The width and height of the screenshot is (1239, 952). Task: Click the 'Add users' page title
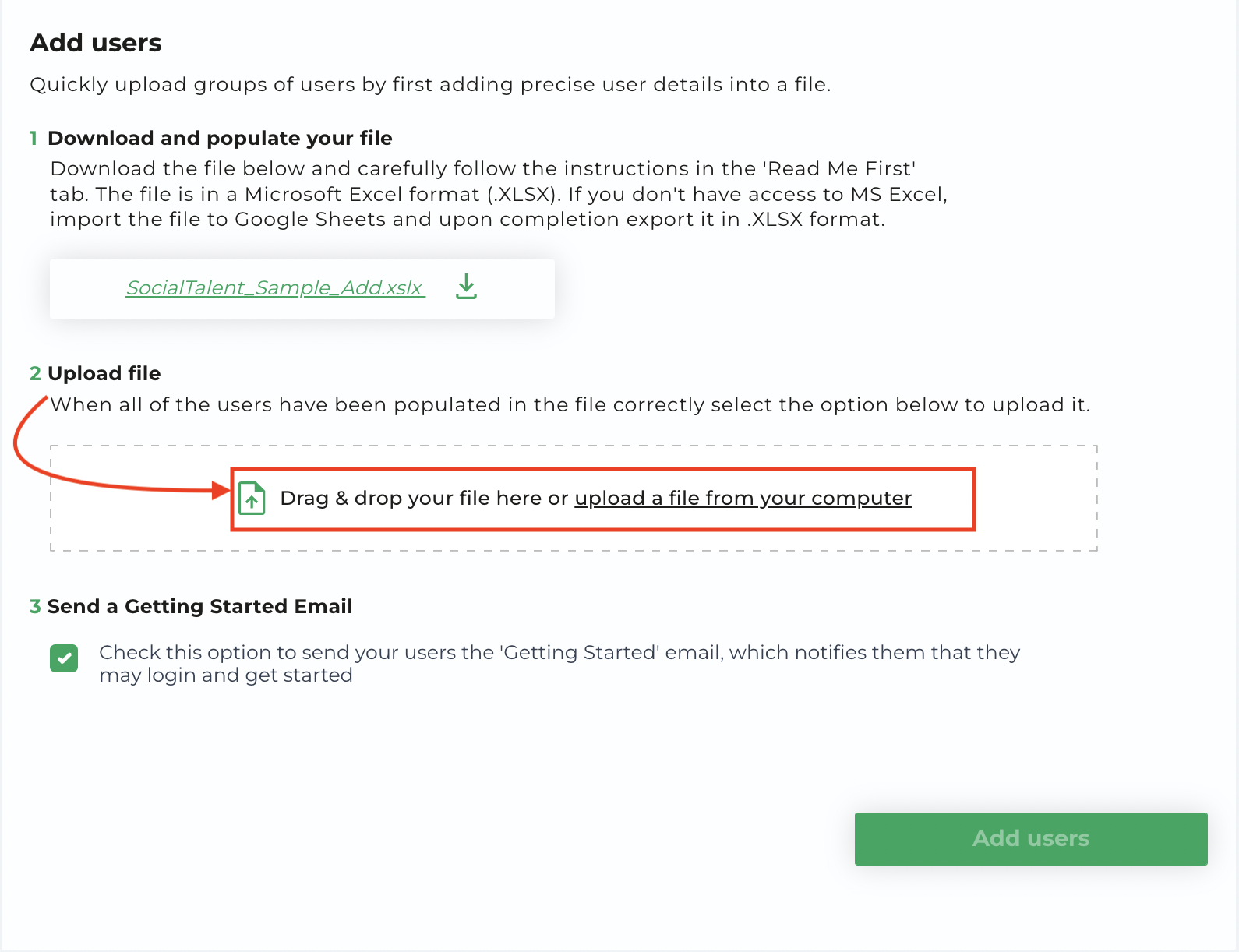click(x=96, y=43)
